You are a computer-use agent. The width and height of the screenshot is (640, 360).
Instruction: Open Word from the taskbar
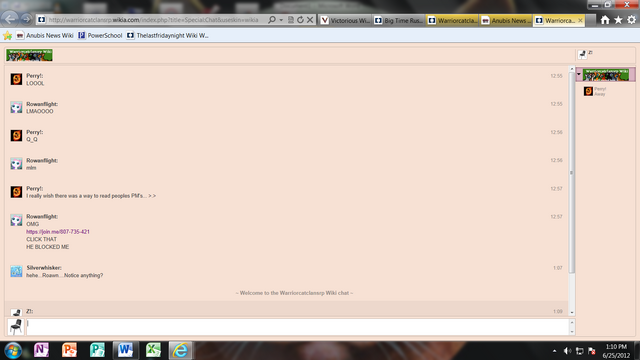pyautogui.click(x=125, y=350)
